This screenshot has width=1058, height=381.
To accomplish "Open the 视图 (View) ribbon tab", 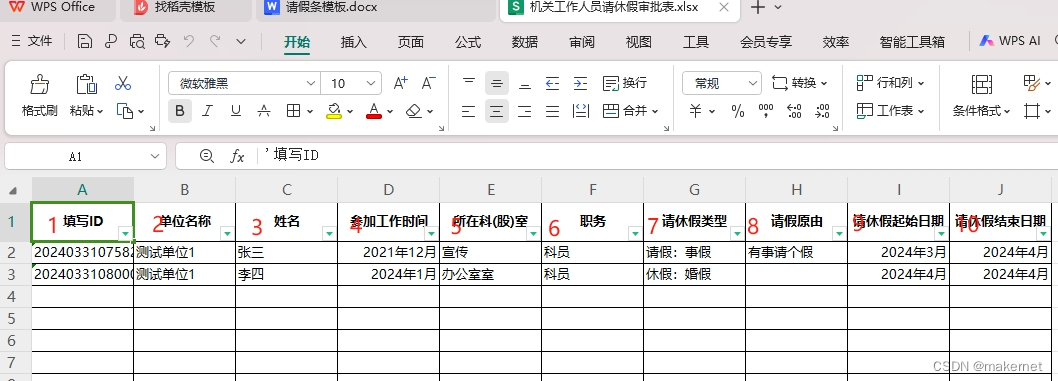I will coord(638,42).
